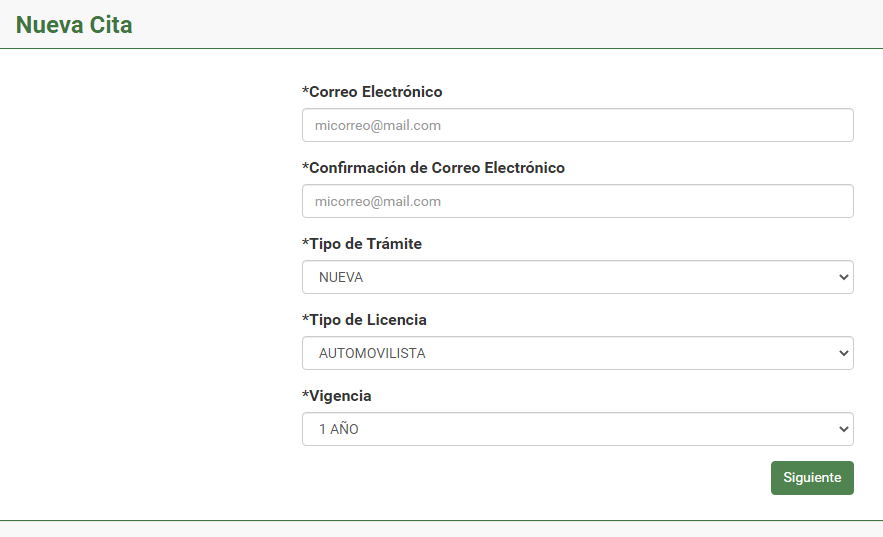The width and height of the screenshot is (883, 537).
Task: Open the Vigencia dropdown list
Action: (577, 430)
